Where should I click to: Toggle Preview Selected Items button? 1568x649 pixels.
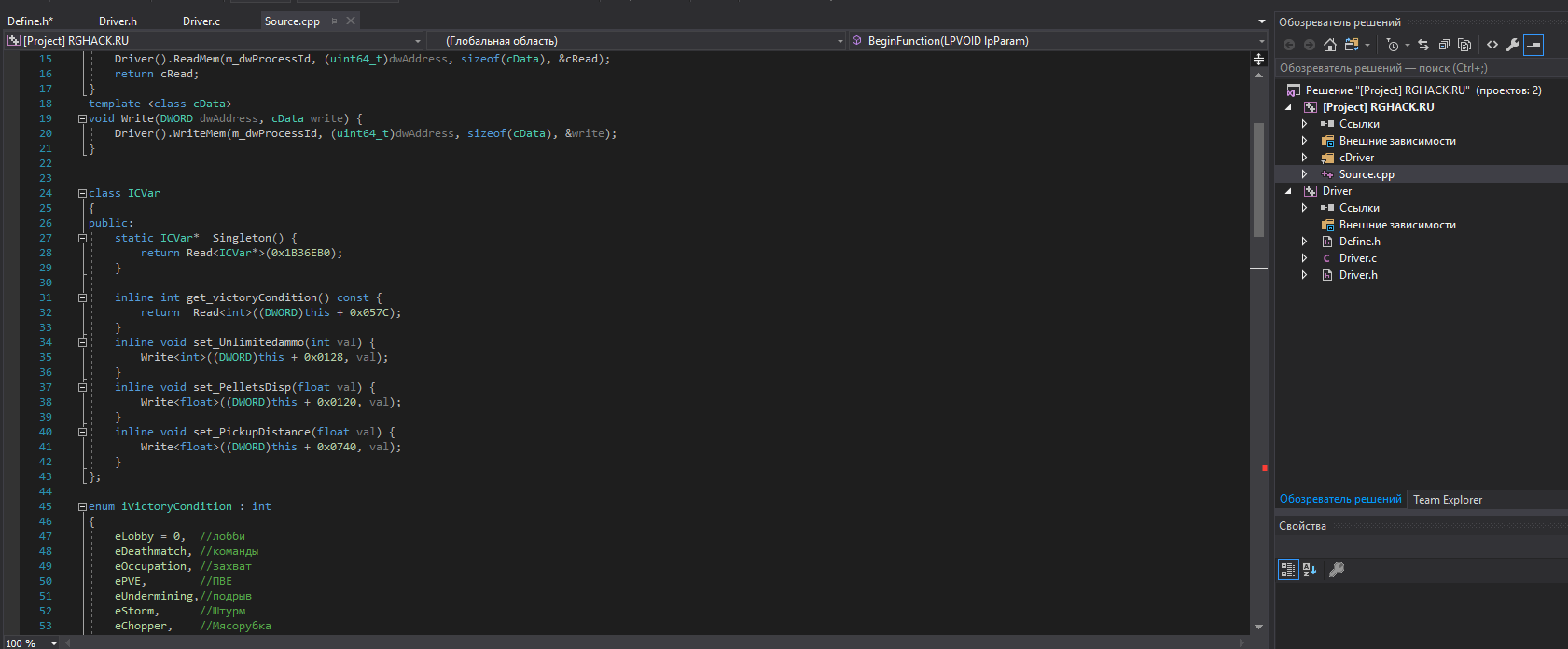1533,45
